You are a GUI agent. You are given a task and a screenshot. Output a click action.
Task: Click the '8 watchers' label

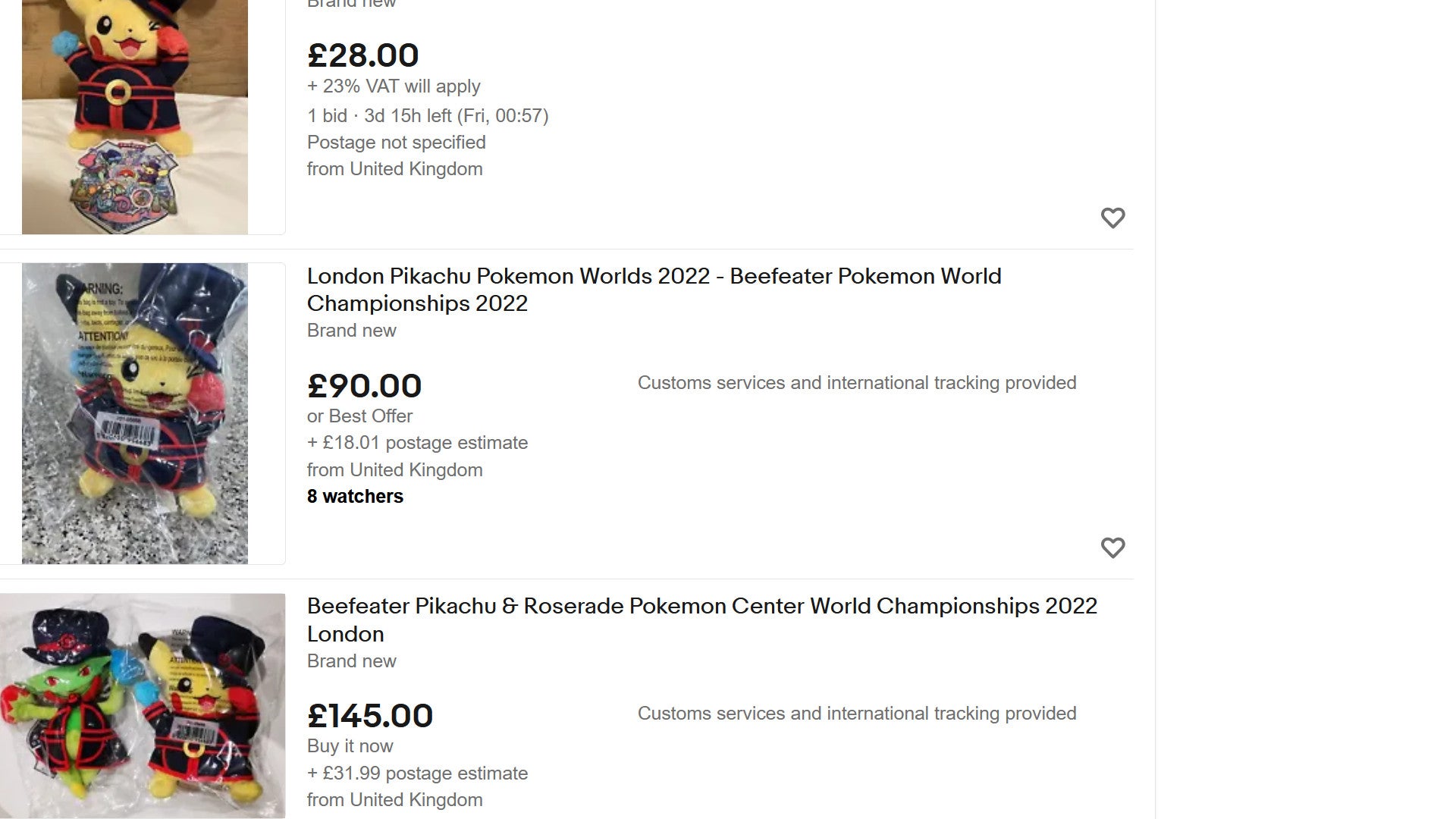(355, 497)
